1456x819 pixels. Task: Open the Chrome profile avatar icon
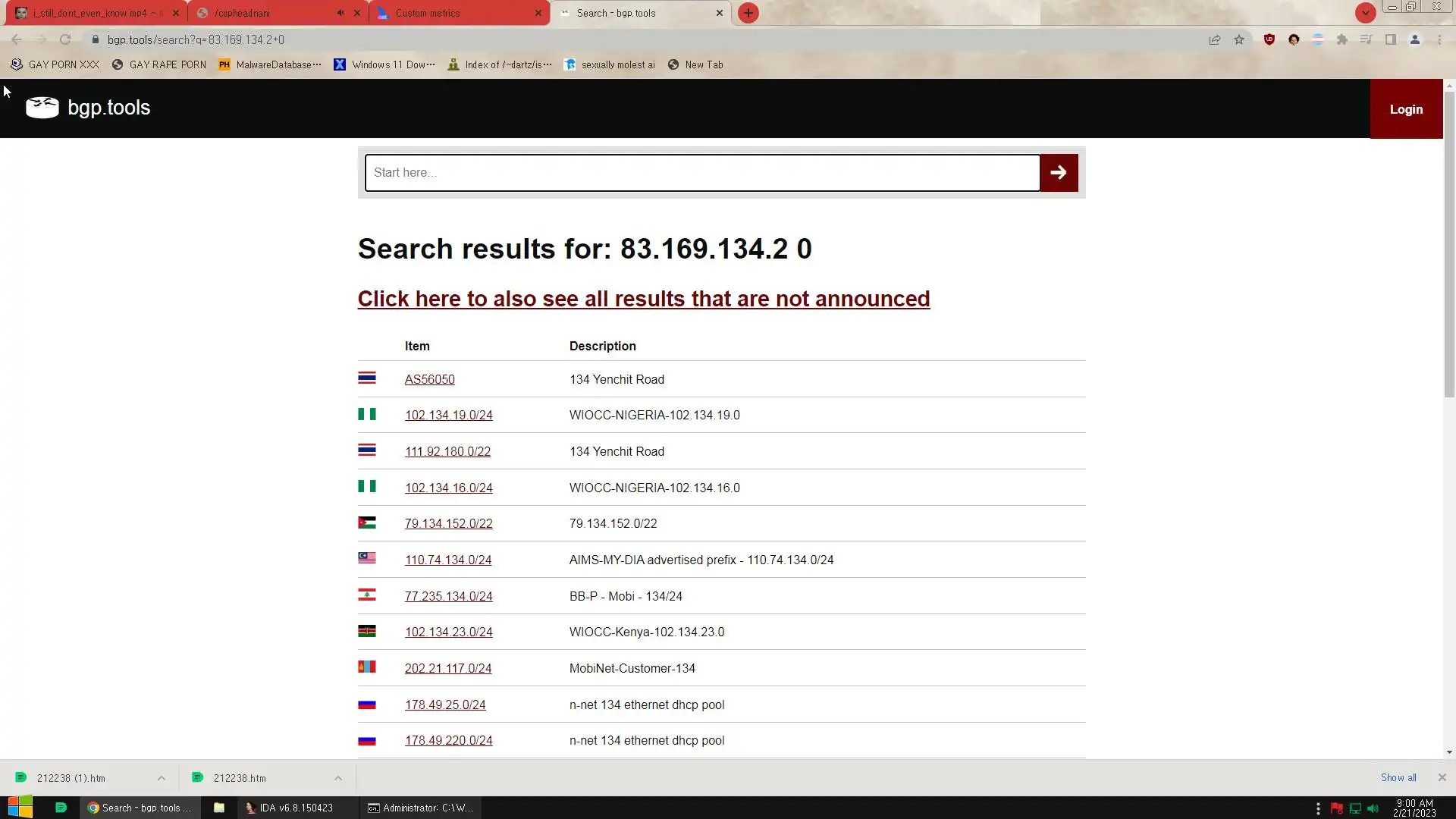[1414, 39]
